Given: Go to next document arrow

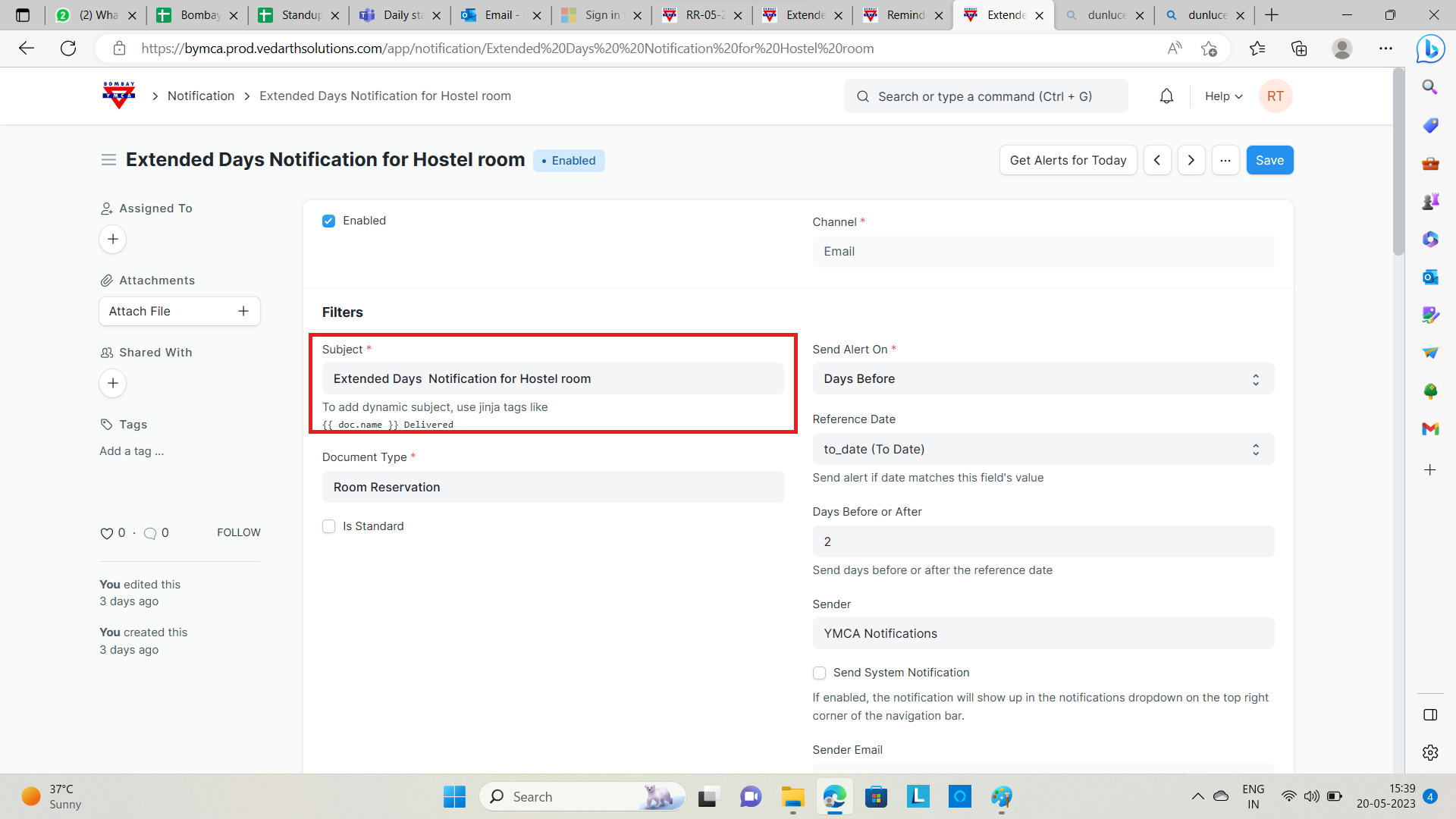Looking at the screenshot, I should pyautogui.click(x=1191, y=160).
